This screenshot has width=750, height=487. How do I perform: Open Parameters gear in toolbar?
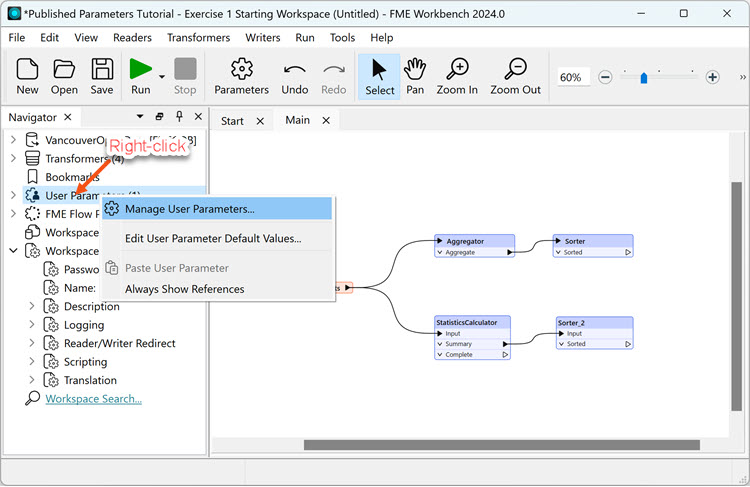click(242, 77)
